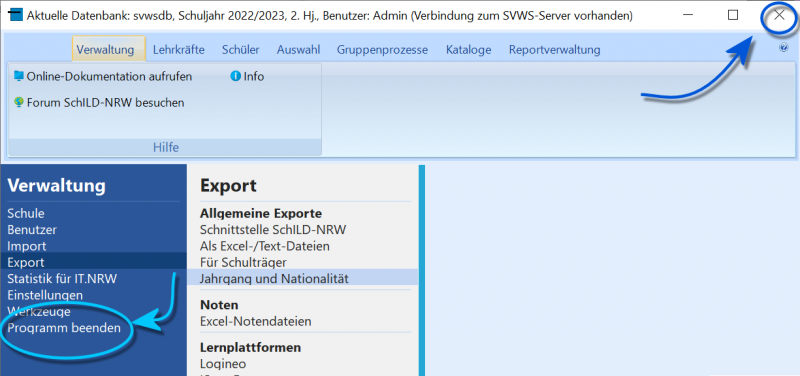Select Programm beenden in the sidebar

[64, 328]
